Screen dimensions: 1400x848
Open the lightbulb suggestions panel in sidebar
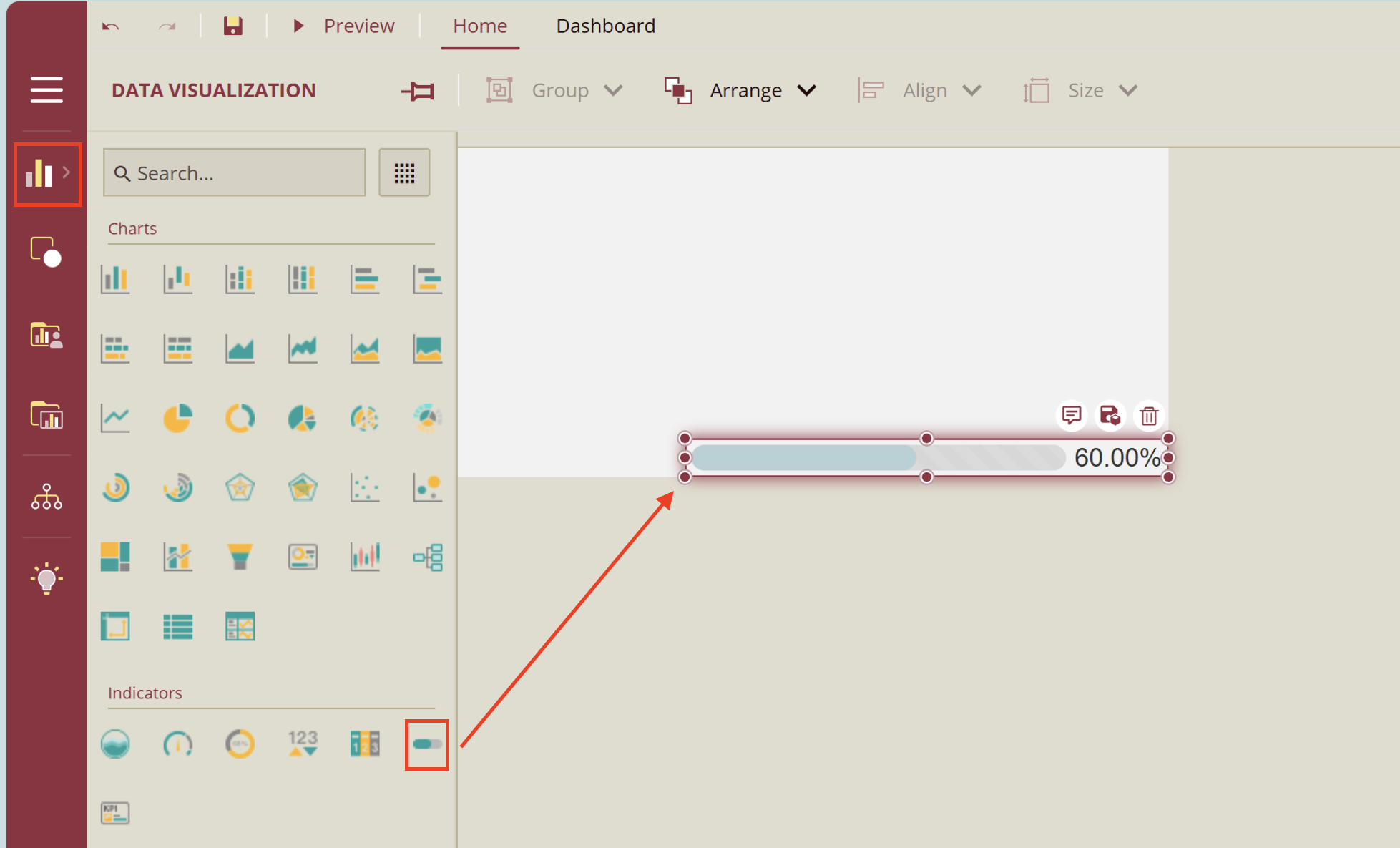coord(46,578)
